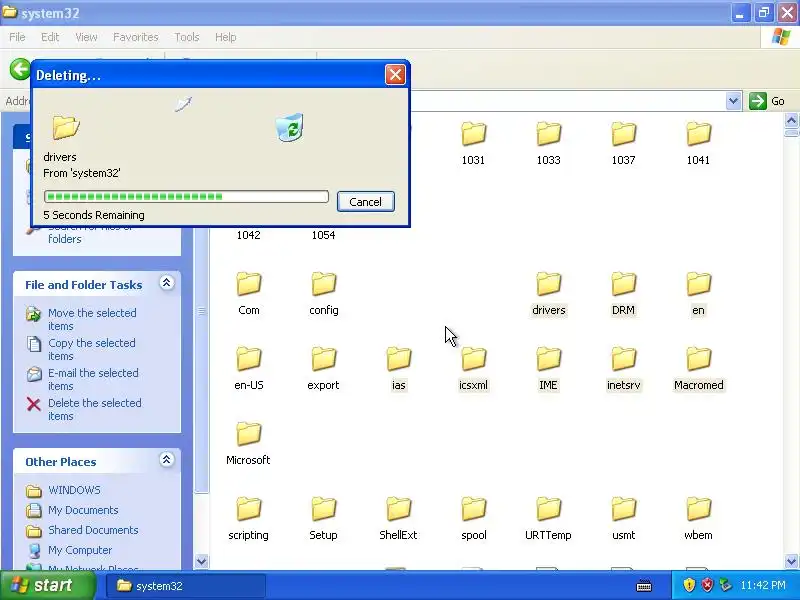Select the 1054 folder label
800x600 pixels.
[323, 235]
